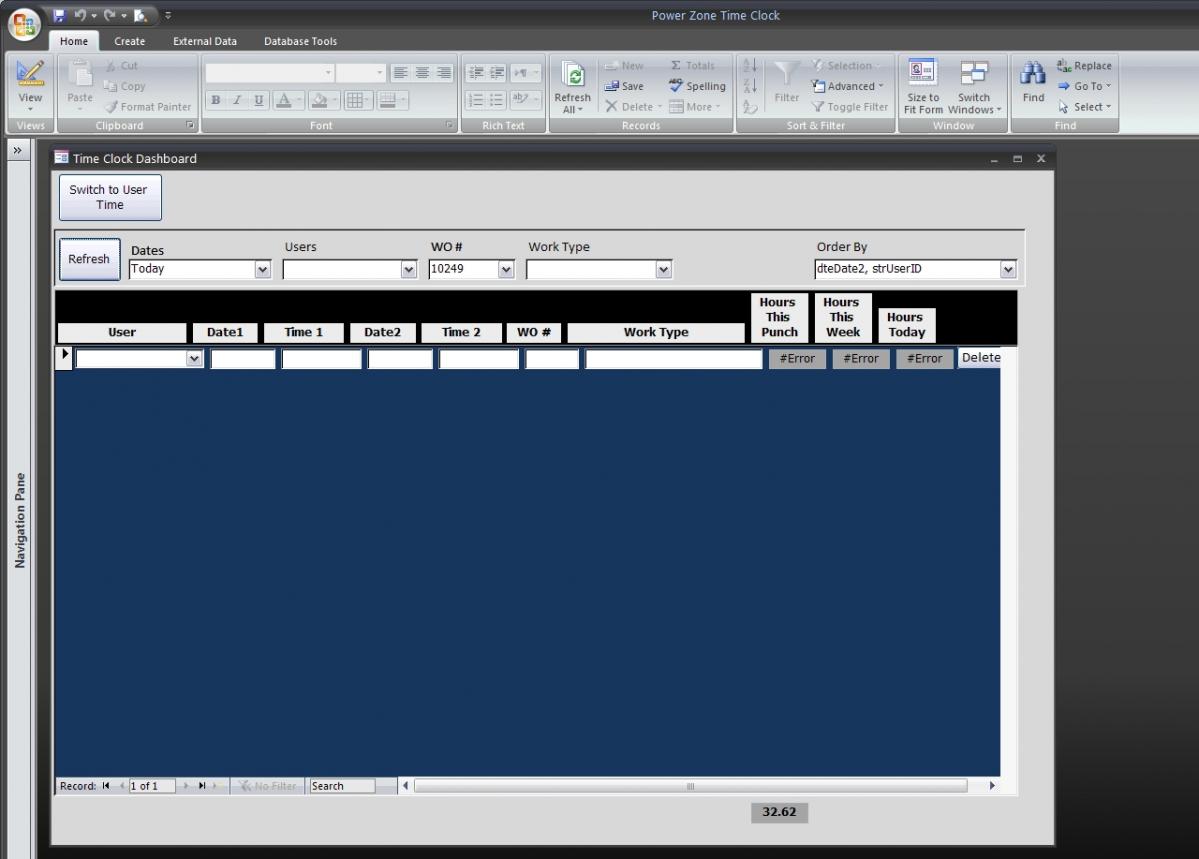
Task: Go to first record navigation button
Action: click(106, 786)
